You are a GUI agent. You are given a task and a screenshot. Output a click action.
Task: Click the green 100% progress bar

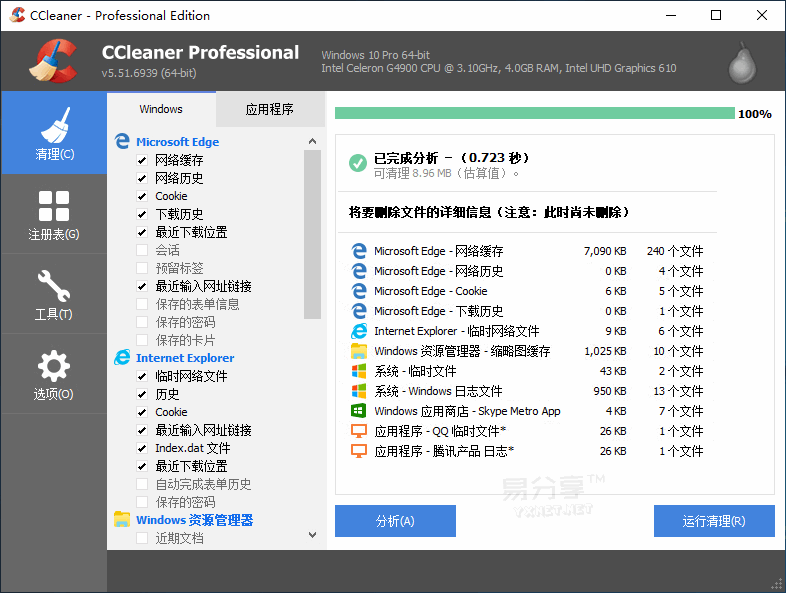(x=534, y=113)
